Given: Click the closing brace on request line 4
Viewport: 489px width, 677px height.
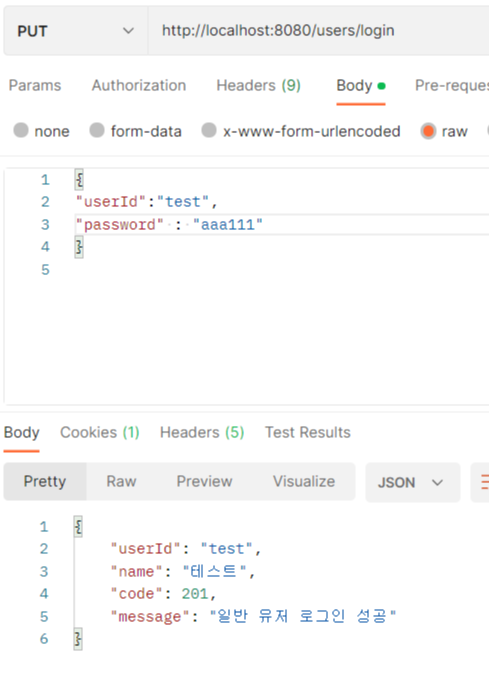Looking at the screenshot, I should (x=79, y=247).
